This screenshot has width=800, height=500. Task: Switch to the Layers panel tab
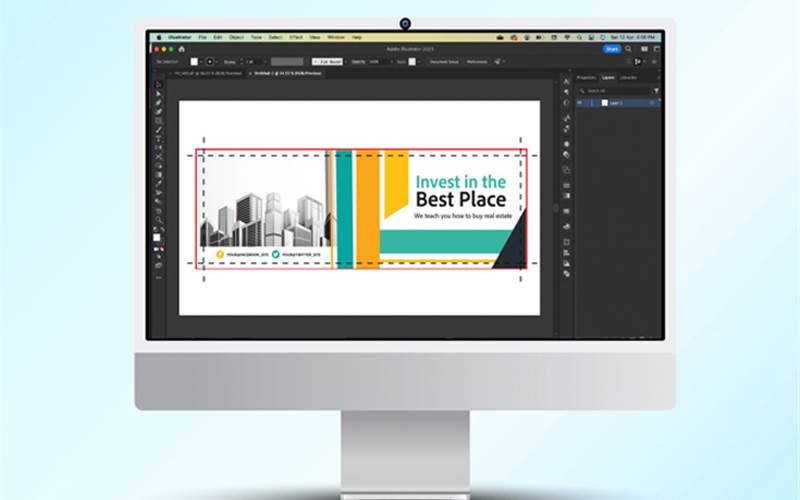coord(608,78)
